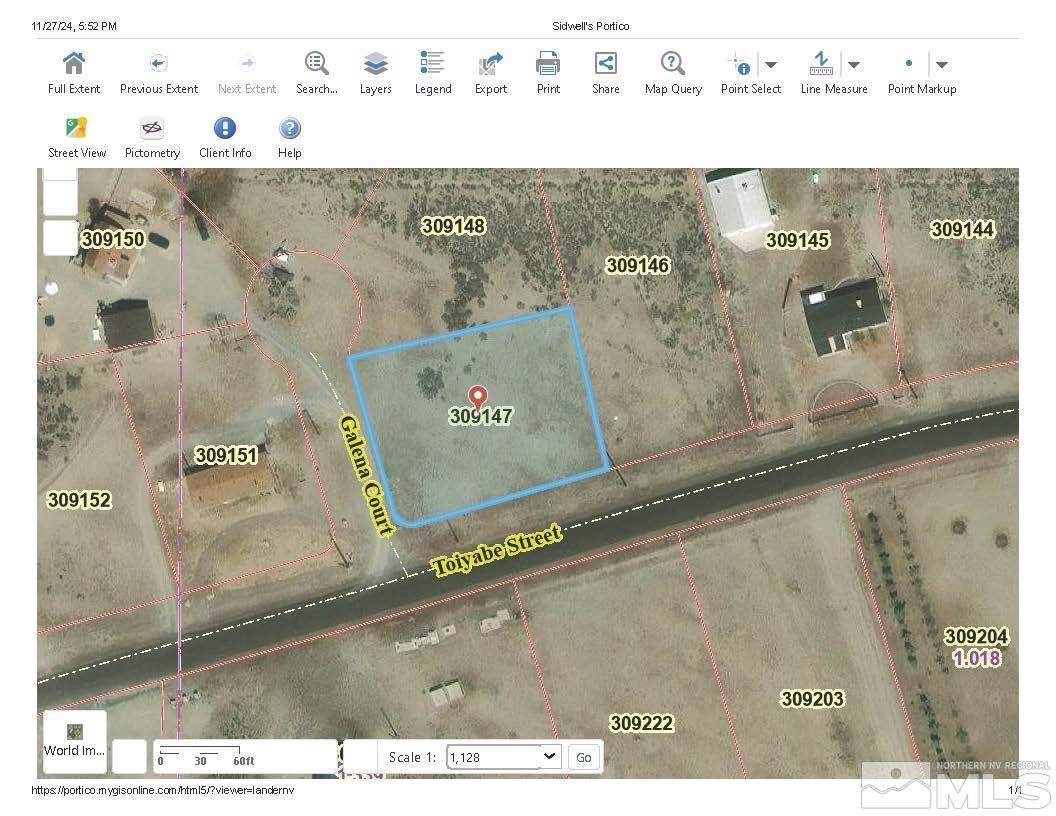Open the Scale value dropdown
The height and width of the screenshot is (816, 1056).
pyautogui.click(x=549, y=756)
